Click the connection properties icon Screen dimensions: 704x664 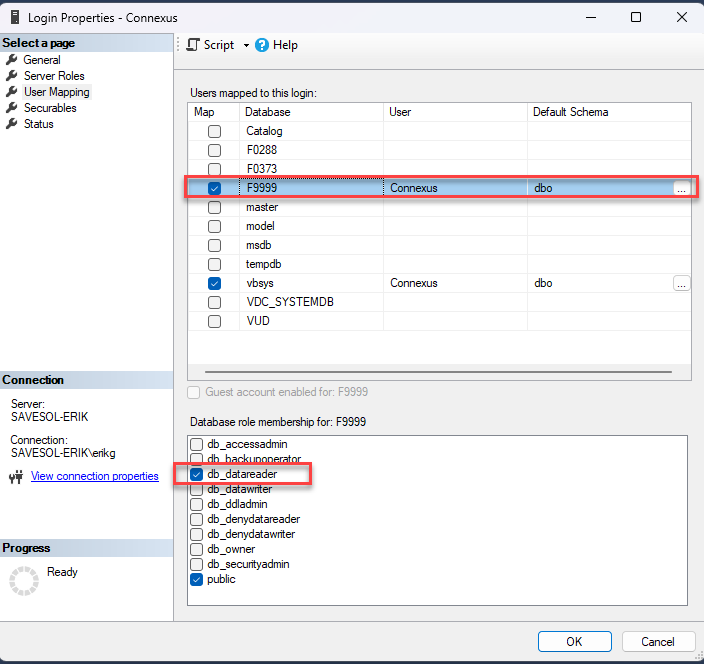15,477
